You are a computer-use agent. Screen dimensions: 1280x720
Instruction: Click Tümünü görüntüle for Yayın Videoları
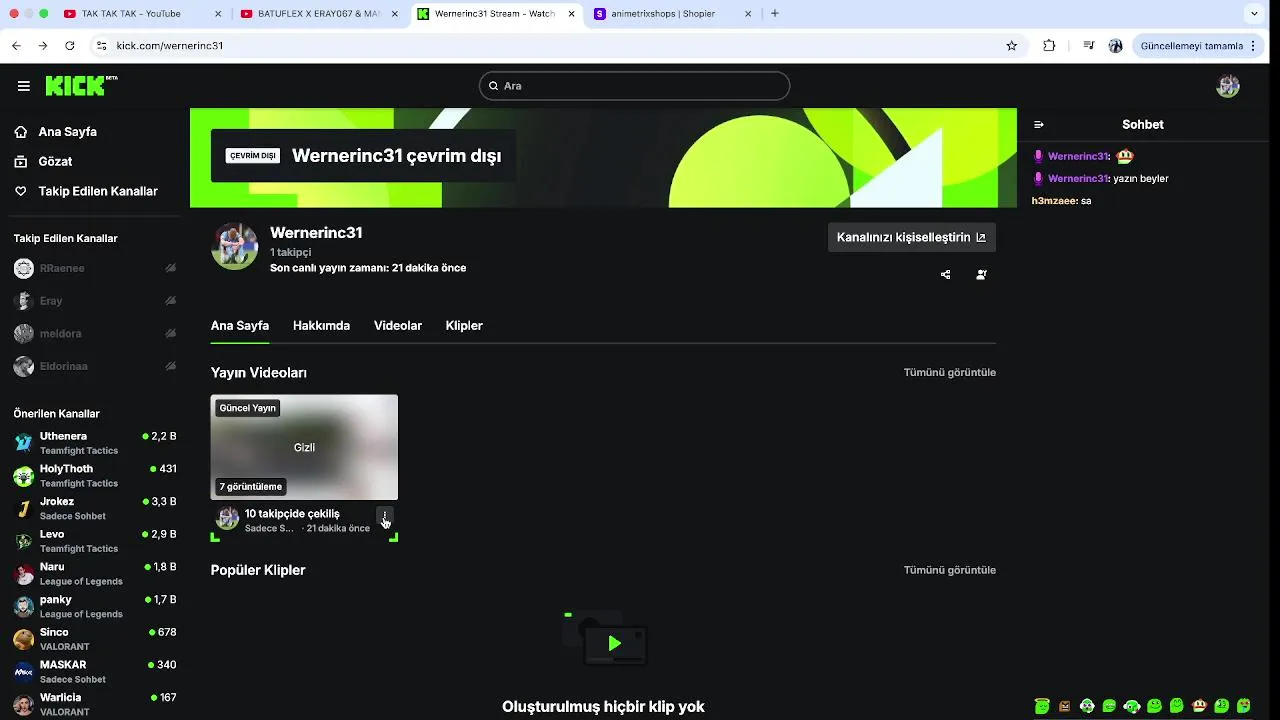(950, 372)
